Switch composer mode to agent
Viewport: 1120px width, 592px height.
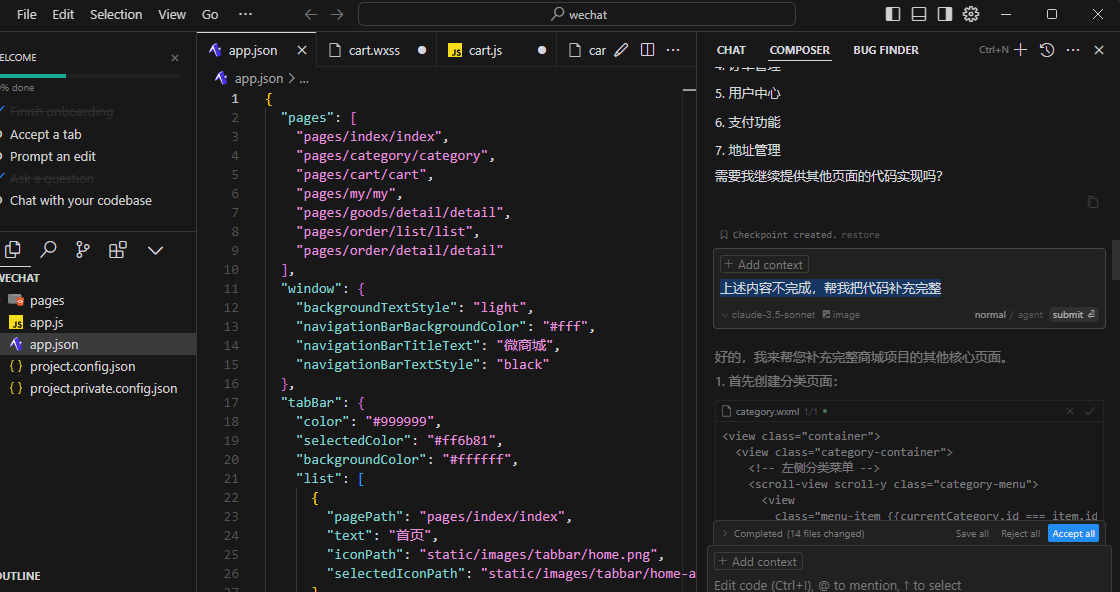[x=1030, y=315]
